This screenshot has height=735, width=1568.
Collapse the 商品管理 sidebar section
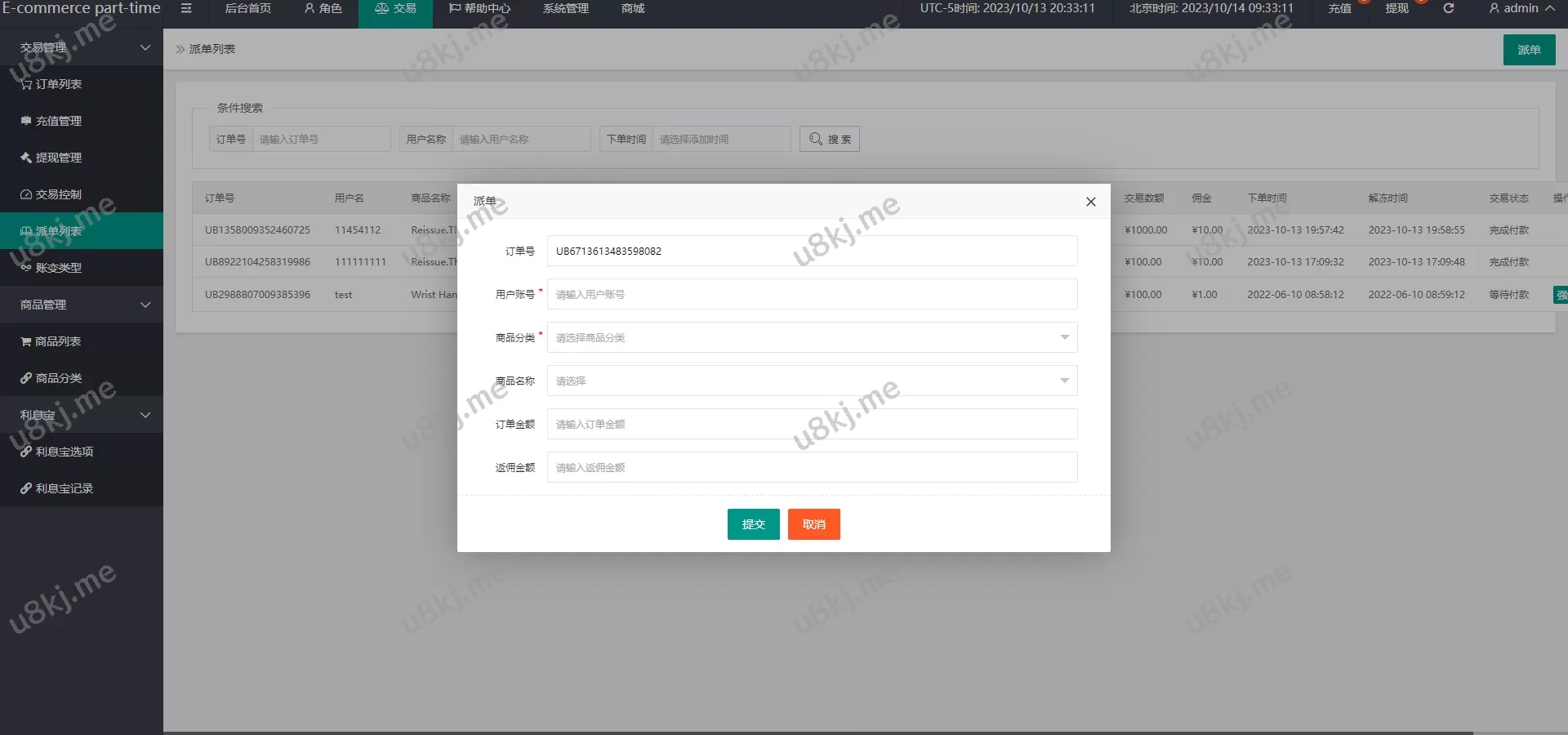[x=82, y=305]
